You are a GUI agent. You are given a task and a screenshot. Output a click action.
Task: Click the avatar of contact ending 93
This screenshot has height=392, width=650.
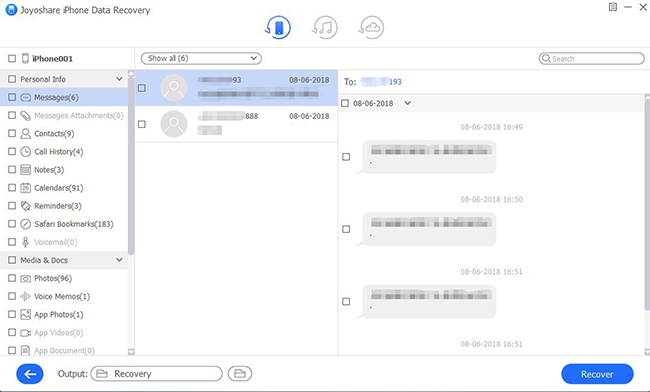point(174,88)
